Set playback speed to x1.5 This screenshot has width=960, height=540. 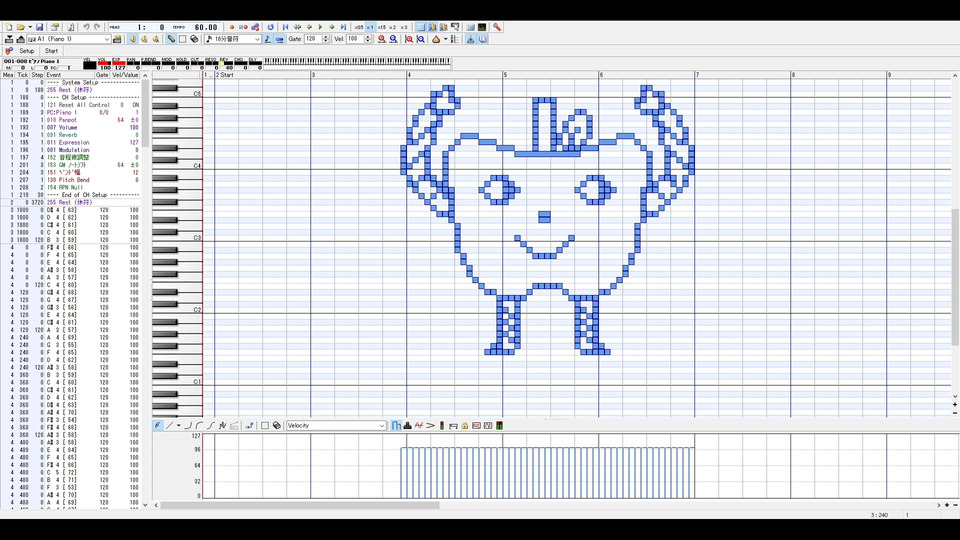(x=381, y=27)
